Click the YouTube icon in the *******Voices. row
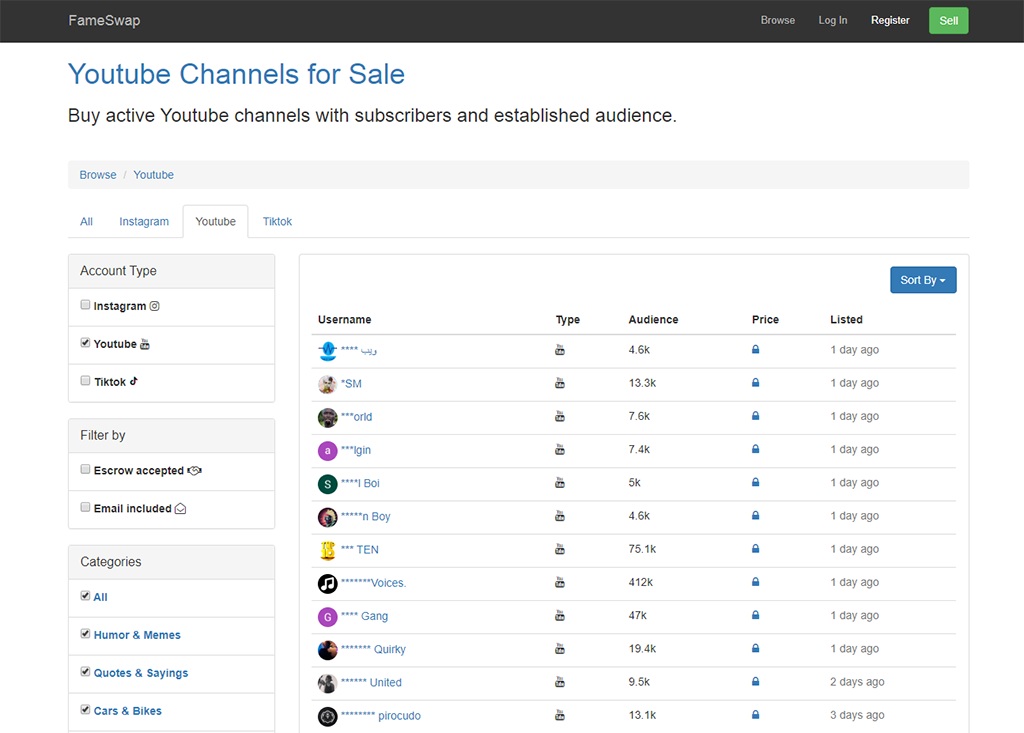This screenshot has height=733, width=1024. [560, 583]
